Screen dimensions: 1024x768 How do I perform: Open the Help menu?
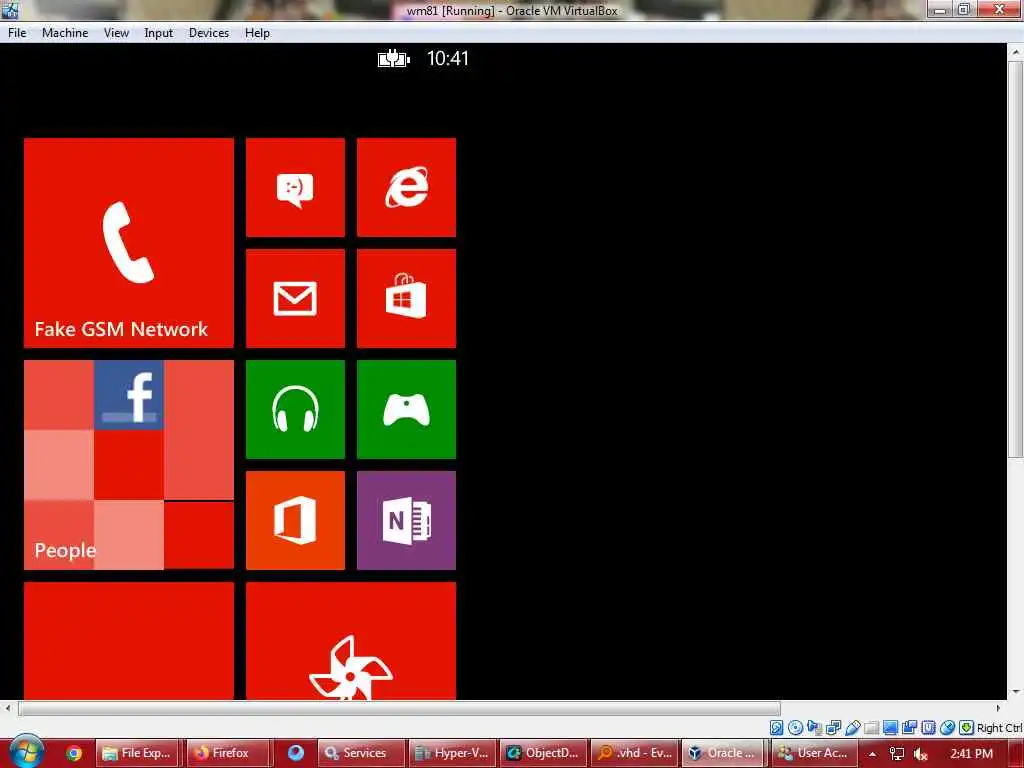(257, 33)
